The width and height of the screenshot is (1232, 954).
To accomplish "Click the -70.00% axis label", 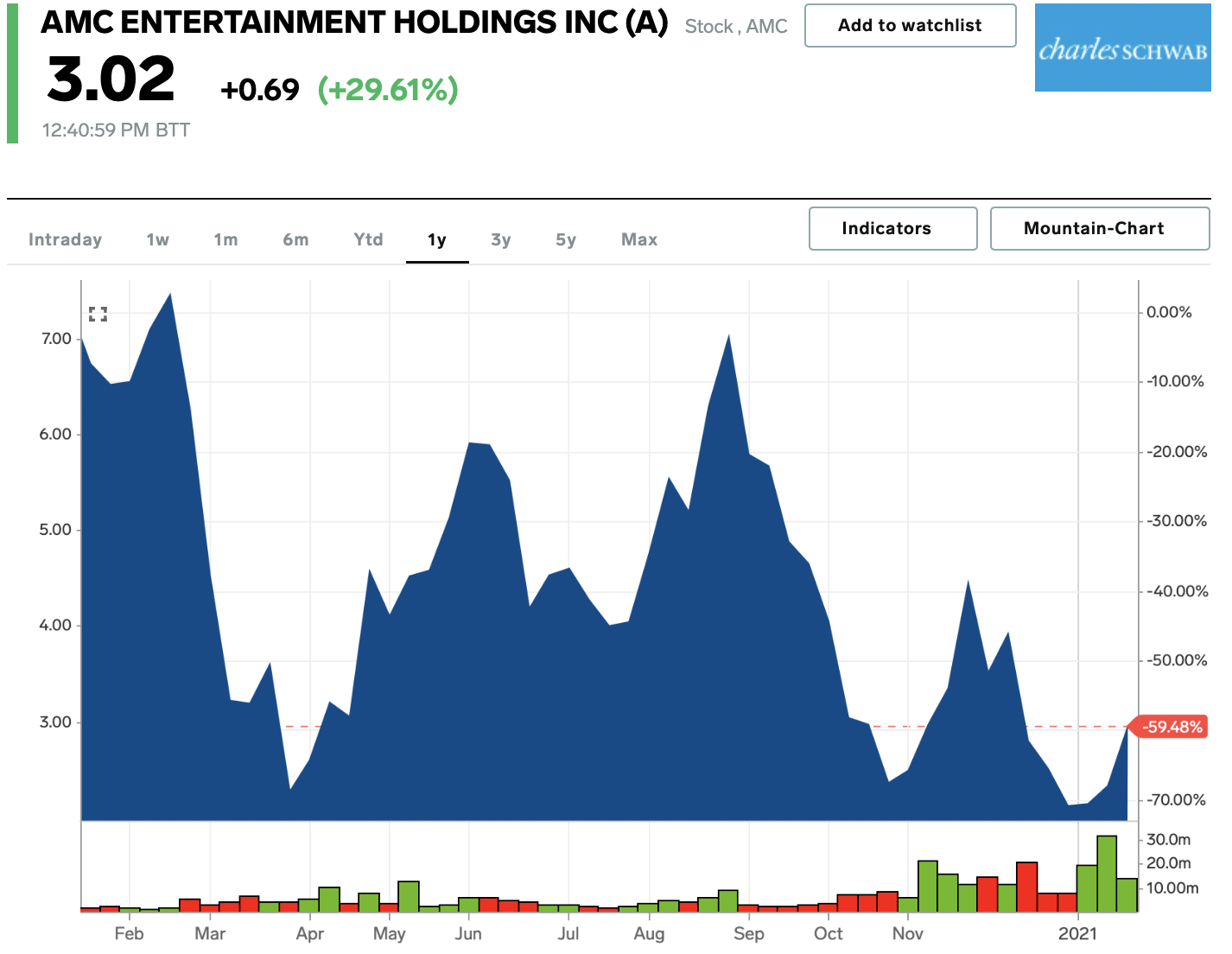I will coord(1177,800).
